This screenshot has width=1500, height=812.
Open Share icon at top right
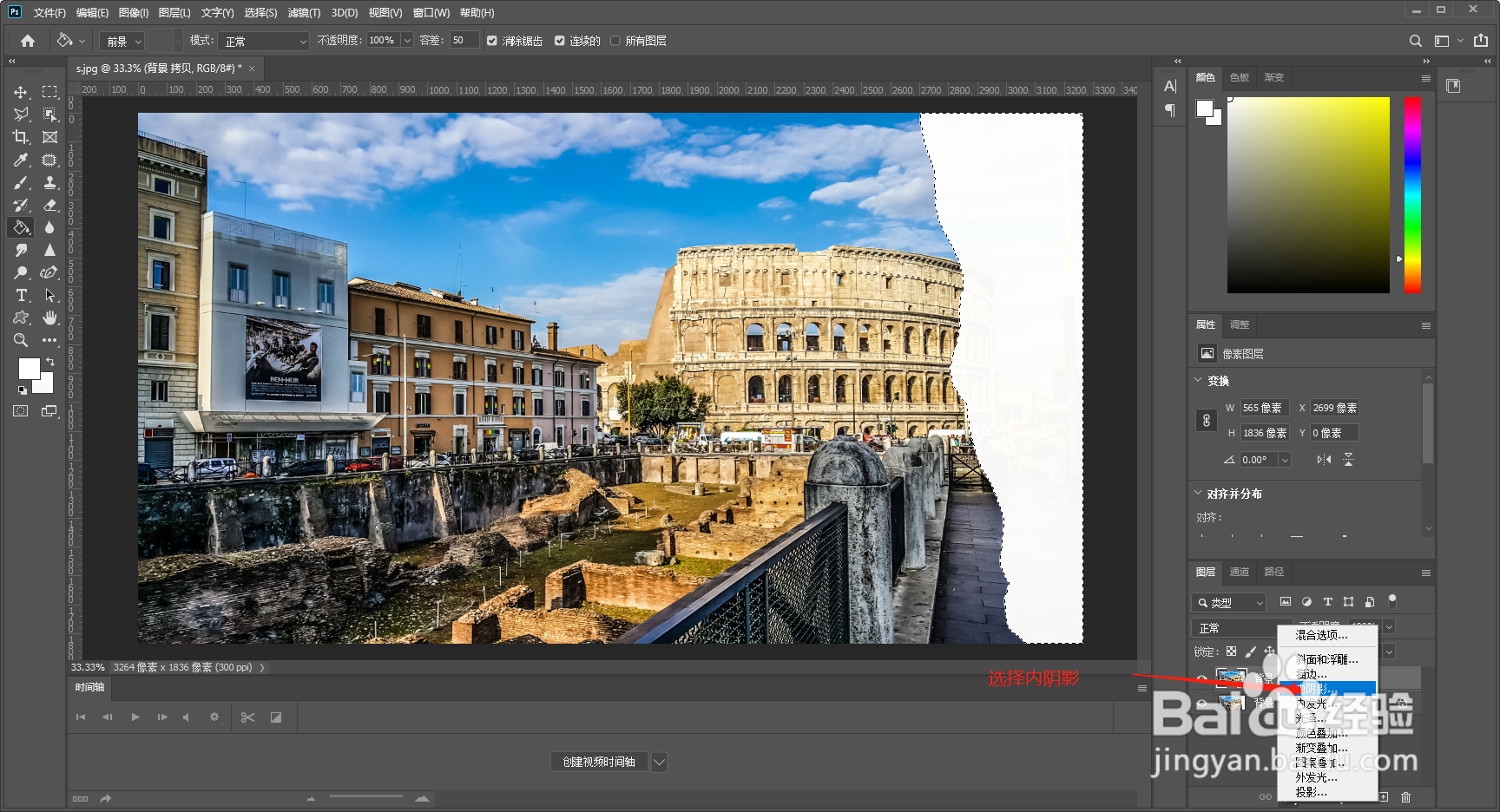coord(1481,41)
